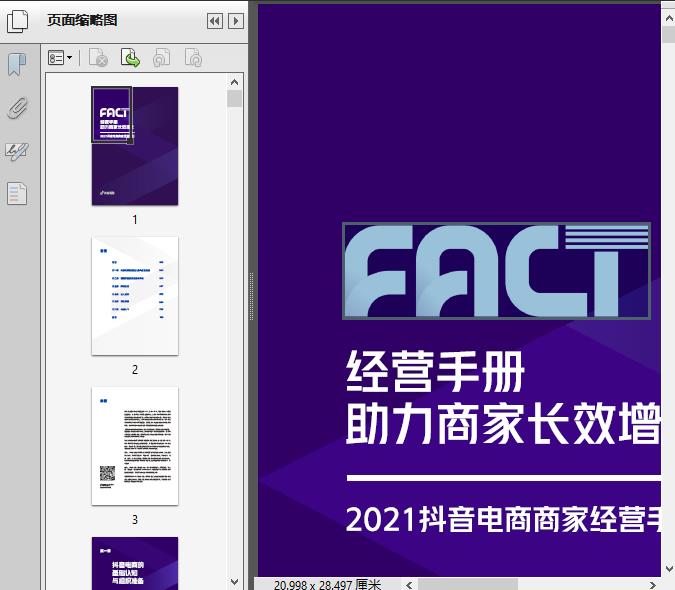675x590 pixels.
Task: Click the page label 1 under thumbnail
Action: (135, 219)
